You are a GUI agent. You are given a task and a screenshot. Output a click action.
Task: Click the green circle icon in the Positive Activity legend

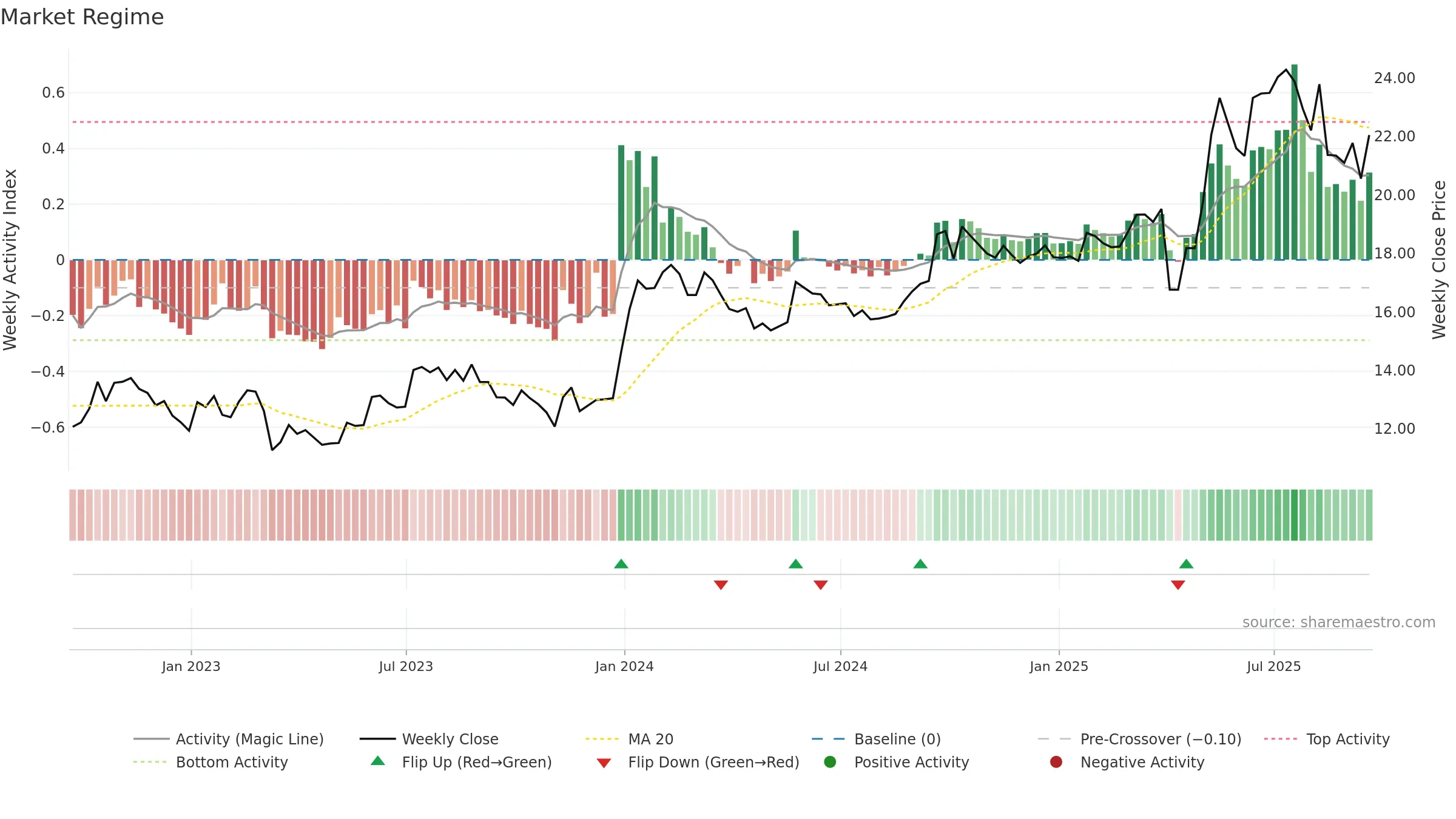[x=830, y=762]
